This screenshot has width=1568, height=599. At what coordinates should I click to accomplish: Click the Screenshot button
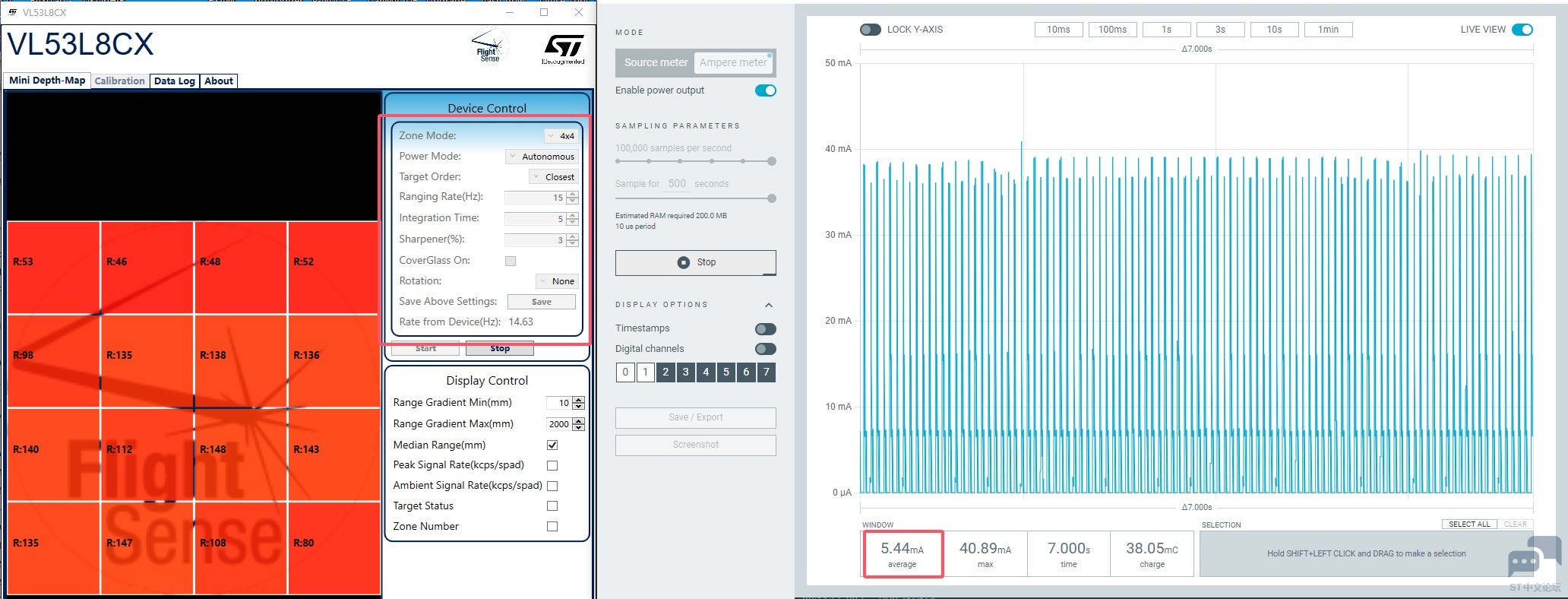pos(696,445)
